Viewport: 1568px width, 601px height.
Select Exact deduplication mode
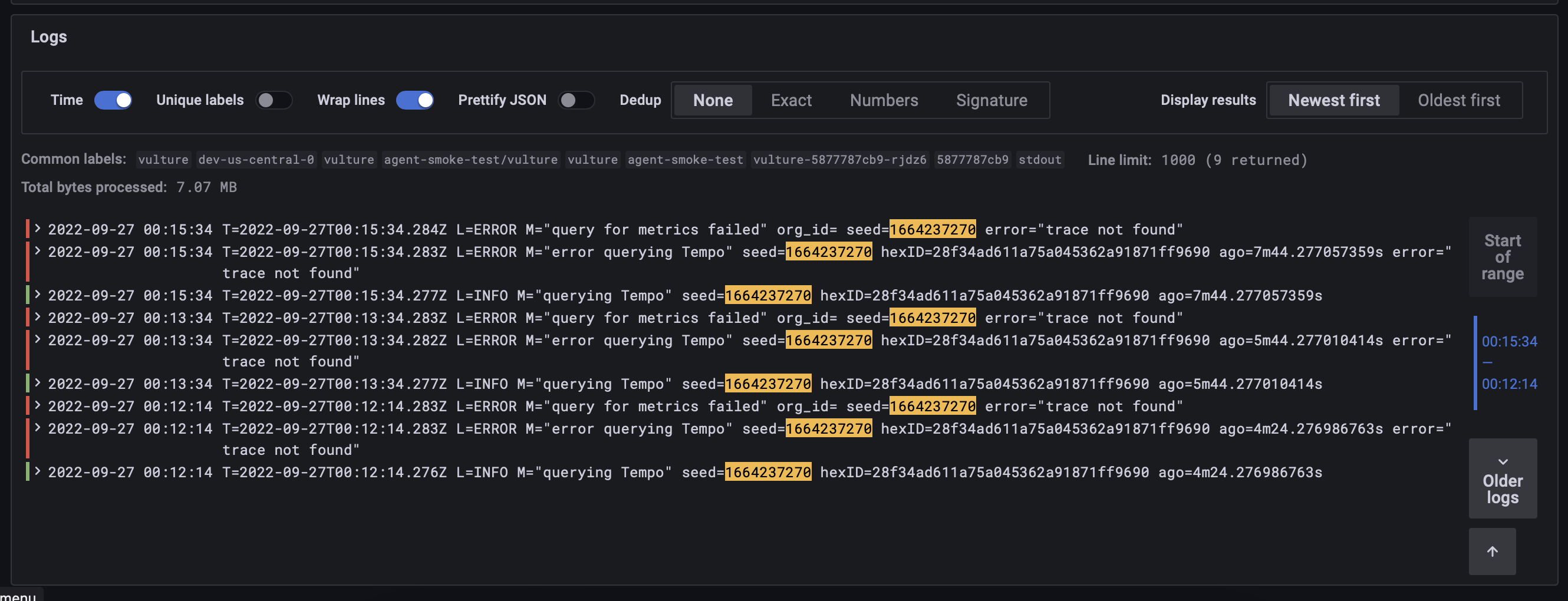pyautogui.click(x=790, y=100)
